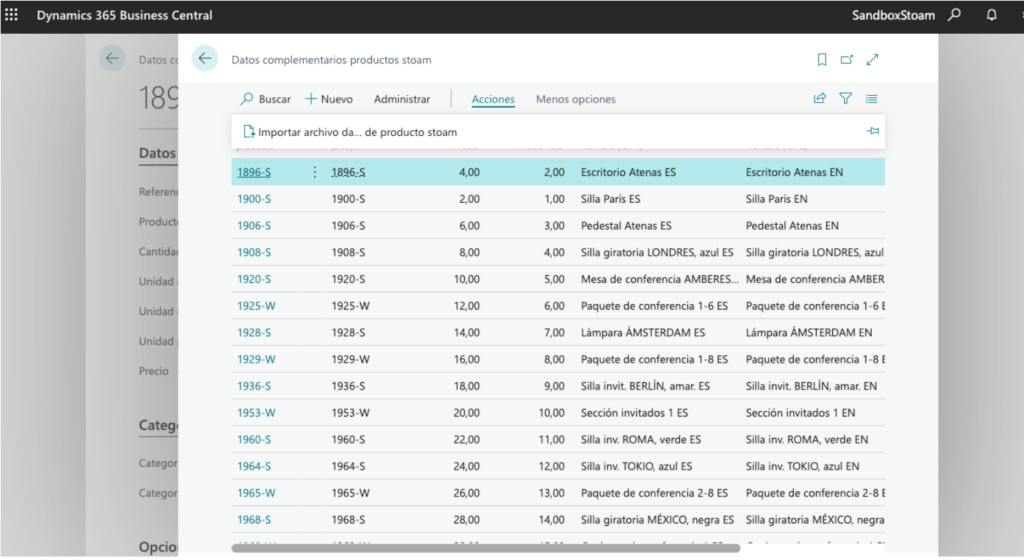Viewport: 1024px width, 560px height.
Task: Go back using front page's arrow button
Action: (204, 59)
